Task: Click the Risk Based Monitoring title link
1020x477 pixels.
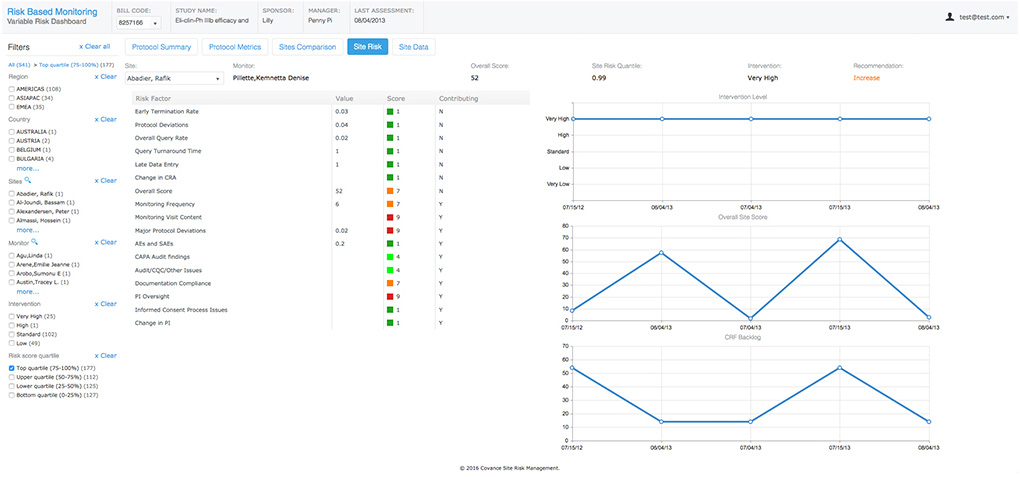Action: [52, 12]
